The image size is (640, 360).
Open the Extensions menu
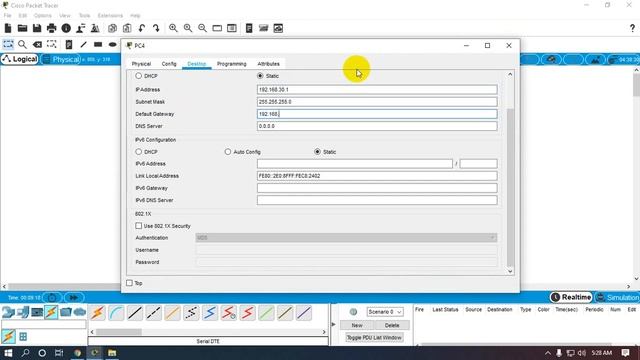pos(110,16)
